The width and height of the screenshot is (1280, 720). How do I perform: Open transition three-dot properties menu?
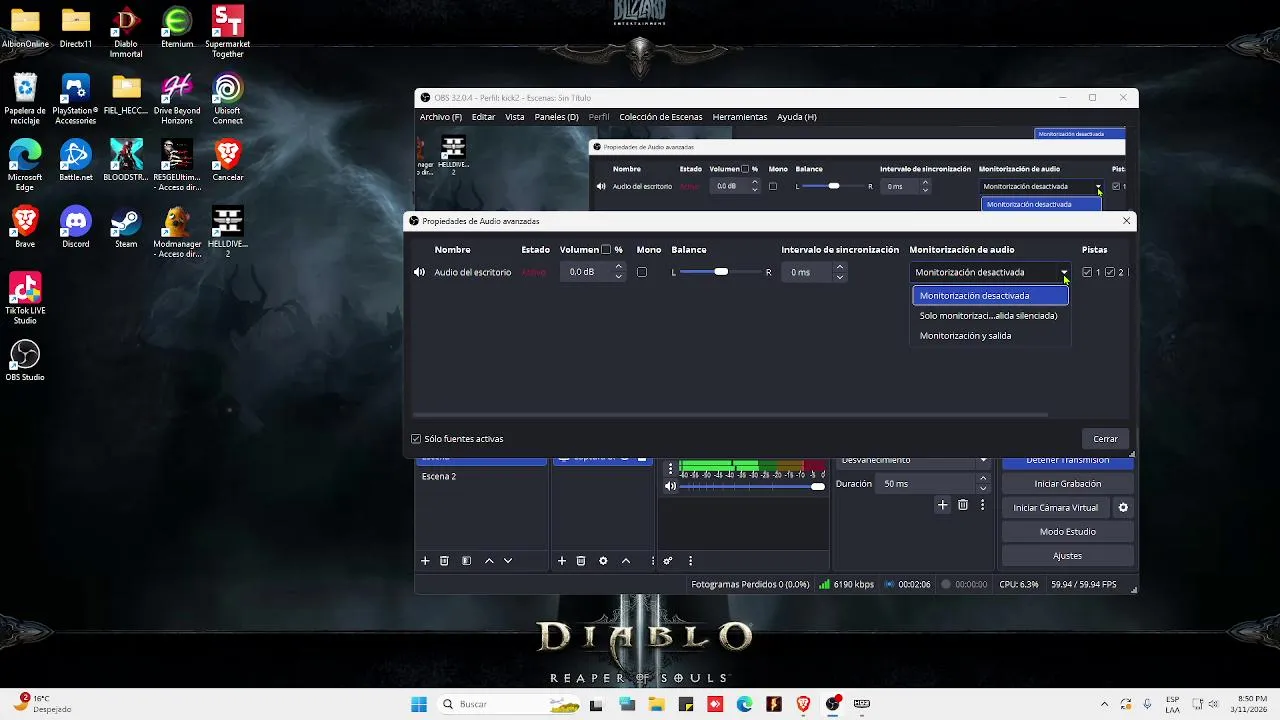(982, 506)
